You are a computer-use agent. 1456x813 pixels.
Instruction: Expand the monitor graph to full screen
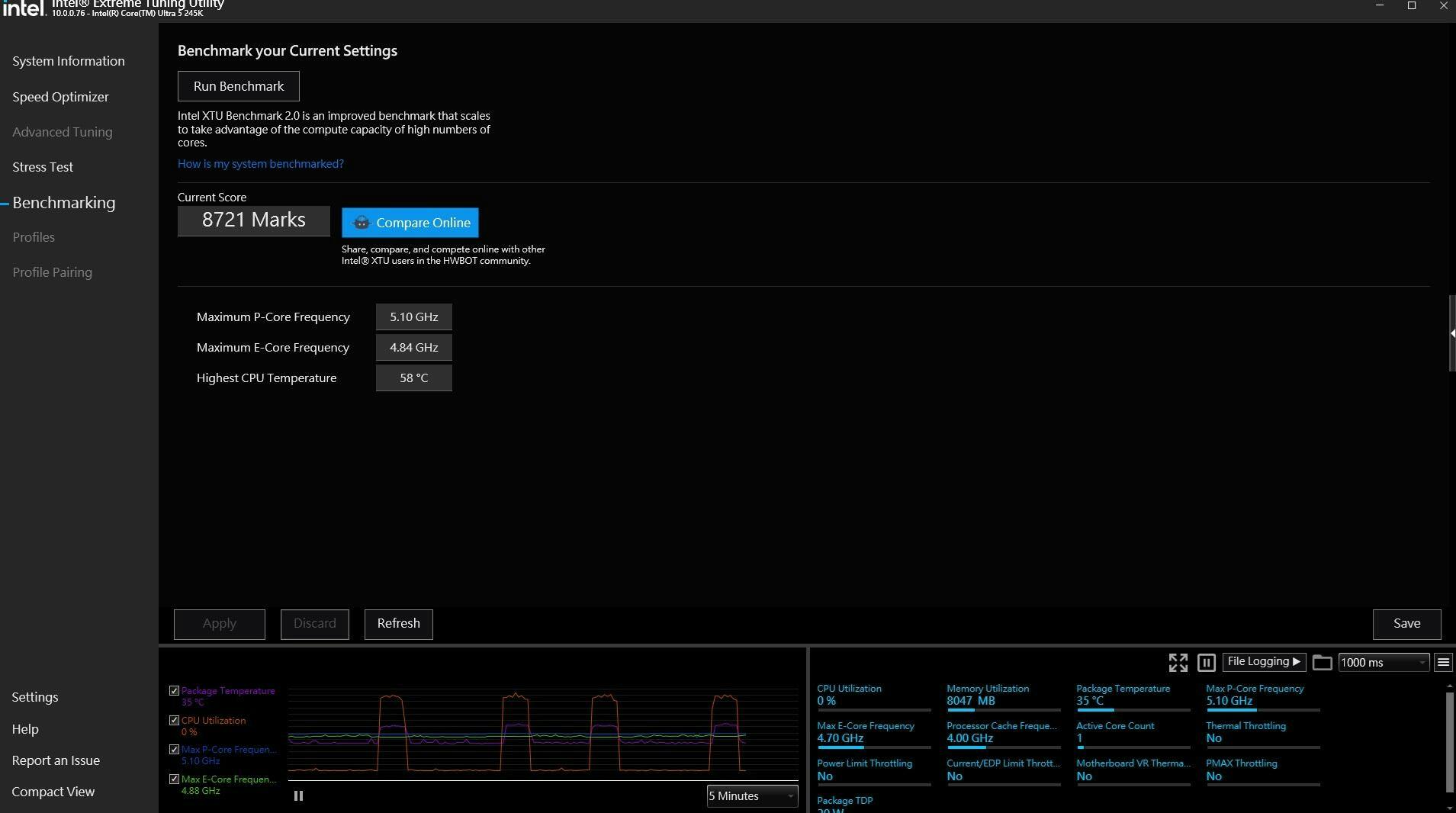pos(1178,663)
